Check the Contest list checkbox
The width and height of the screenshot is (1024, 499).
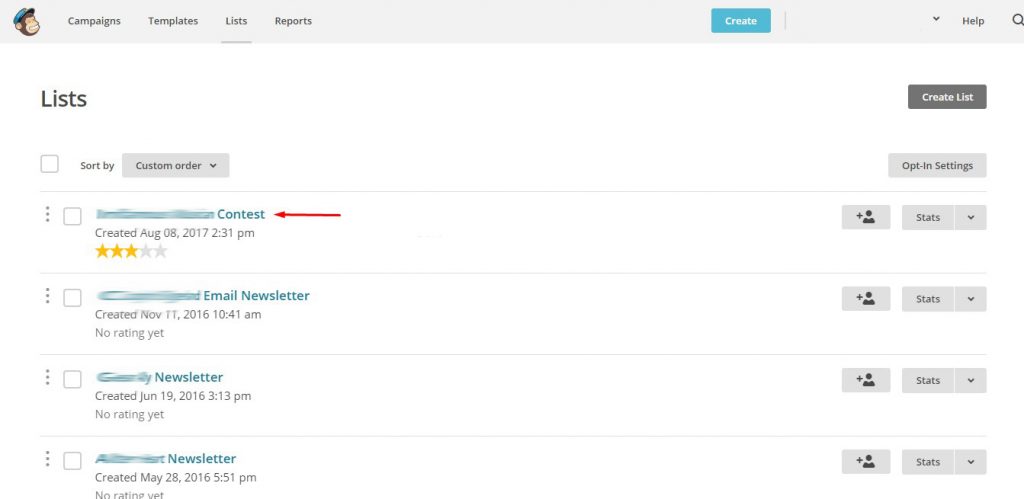[72, 216]
